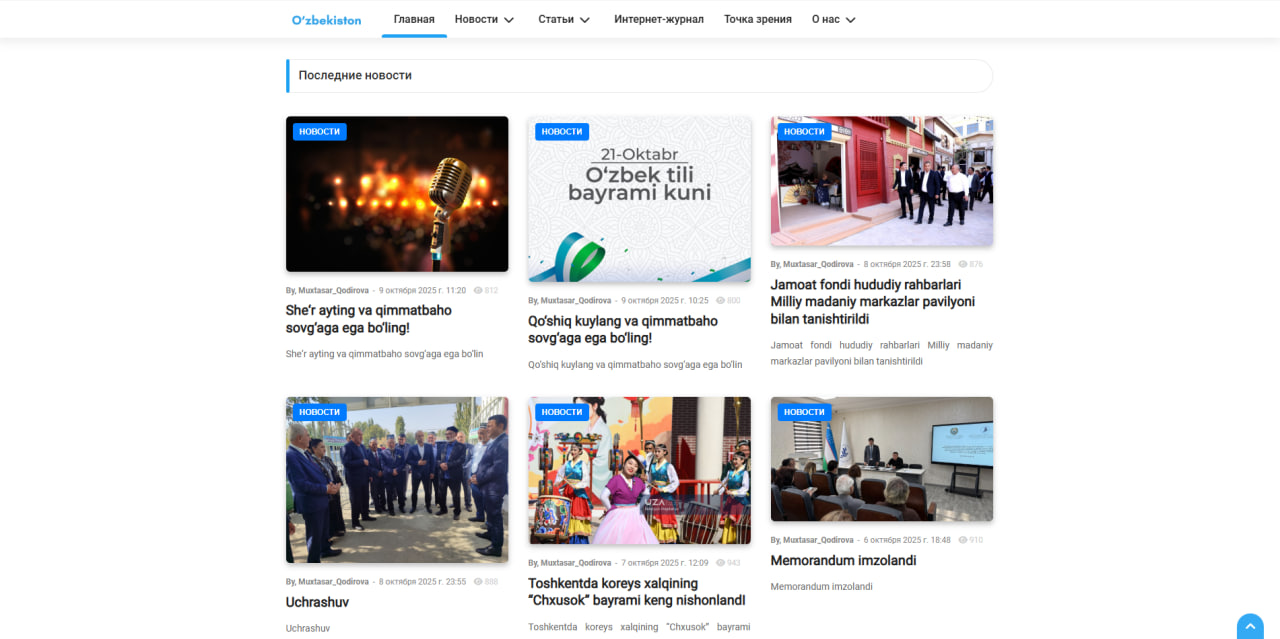This screenshot has height=639, width=1280.
Task: Click the НОВОСТИ badge on the Memorandum photo
Action: click(x=804, y=412)
